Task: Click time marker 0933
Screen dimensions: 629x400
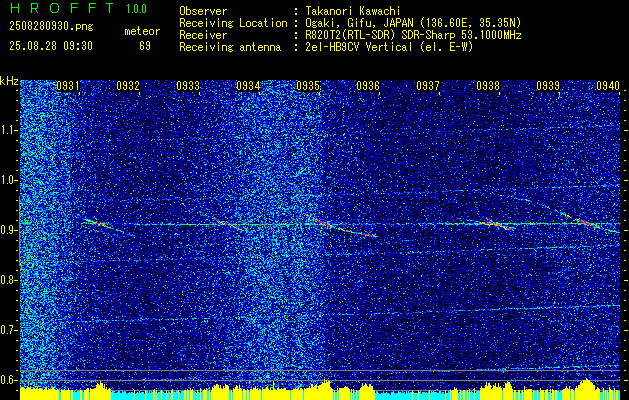Action: coord(188,85)
